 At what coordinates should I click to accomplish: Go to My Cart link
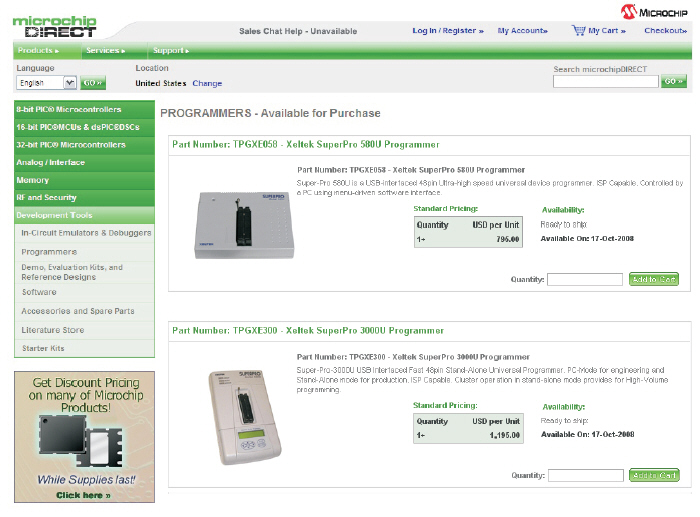coord(607,31)
